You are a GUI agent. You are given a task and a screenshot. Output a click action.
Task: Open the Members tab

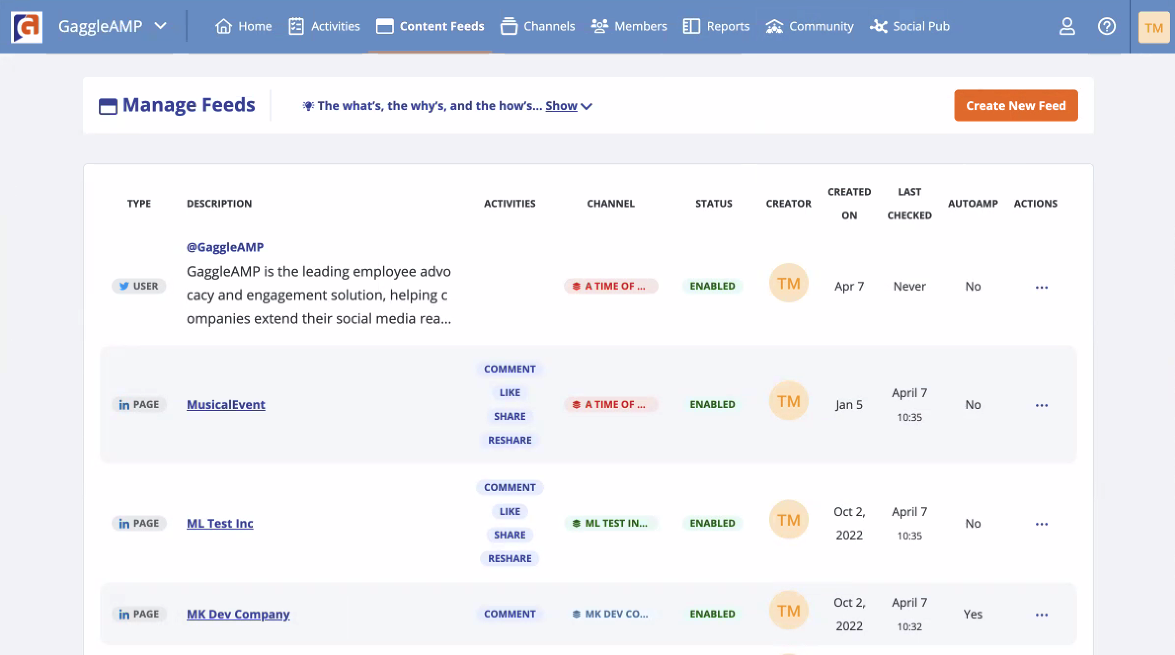coord(629,26)
